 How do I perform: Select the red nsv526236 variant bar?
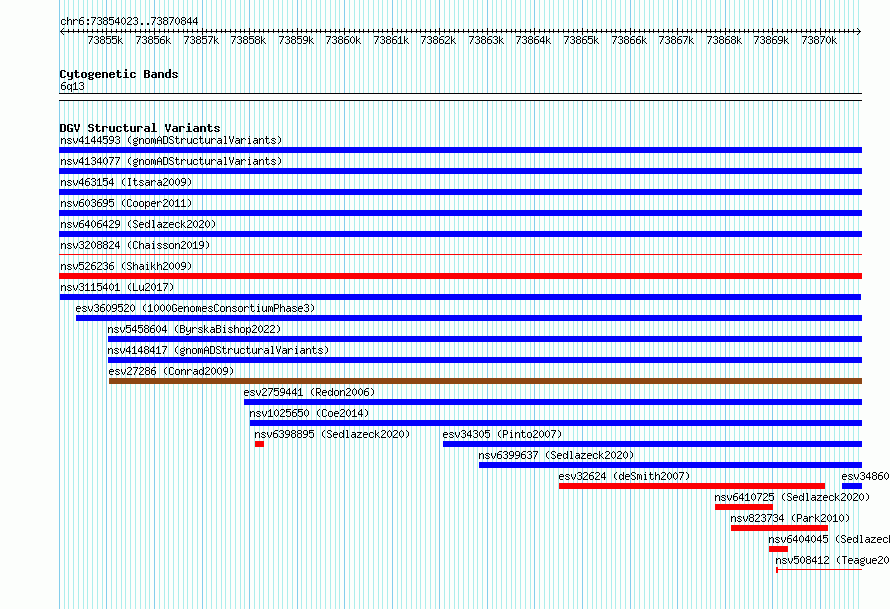(460, 276)
